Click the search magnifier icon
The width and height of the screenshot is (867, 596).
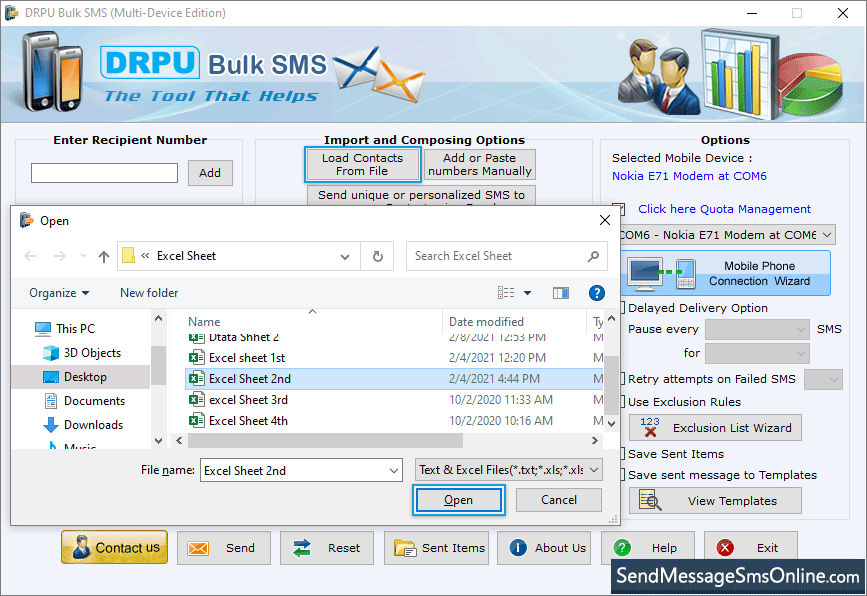[x=593, y=256]
